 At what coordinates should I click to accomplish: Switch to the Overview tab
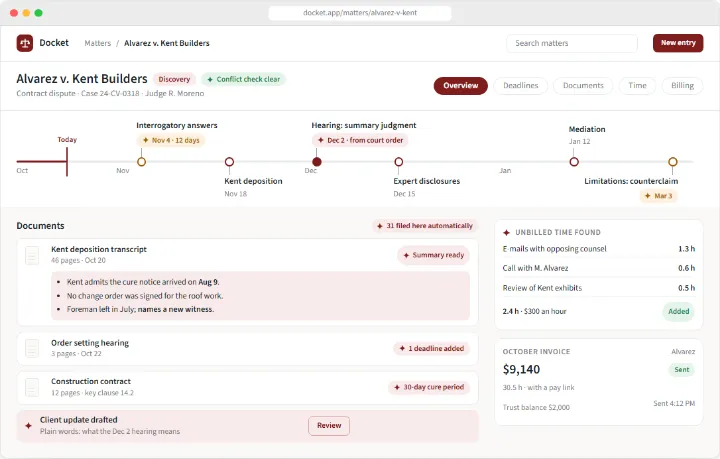coord(461,86)
